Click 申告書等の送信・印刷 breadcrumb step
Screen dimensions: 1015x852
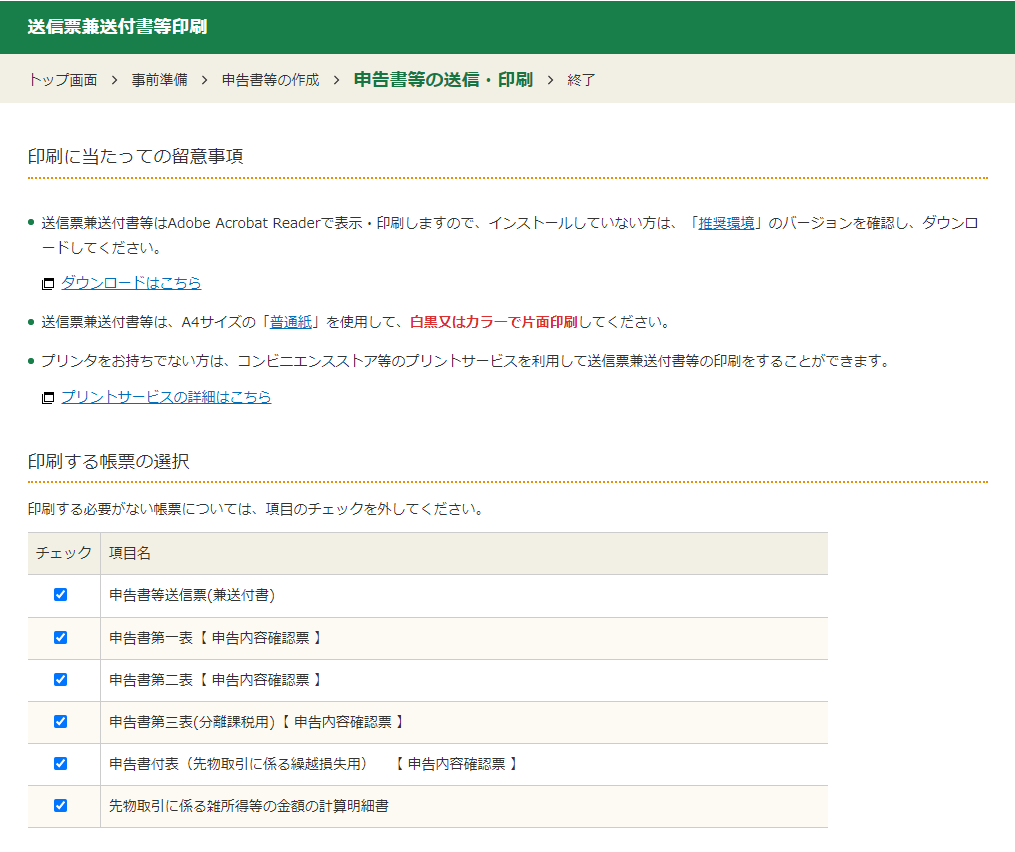pos(443,80)
